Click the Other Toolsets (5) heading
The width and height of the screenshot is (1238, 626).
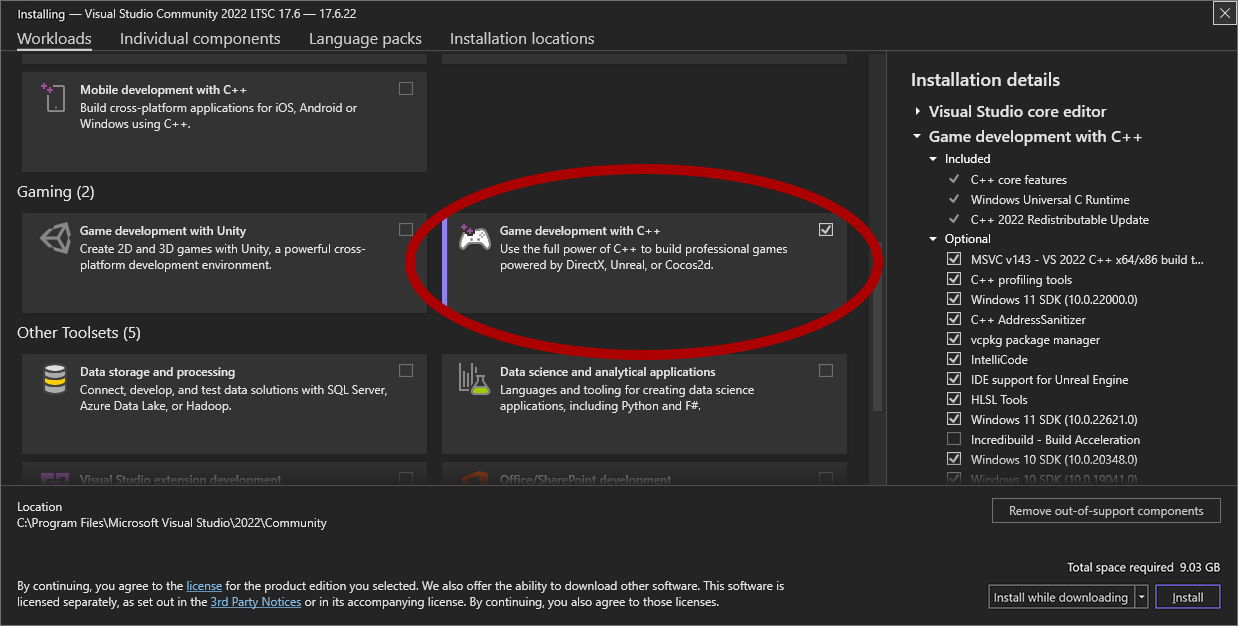pyautogui.click(x=79, y=333)
